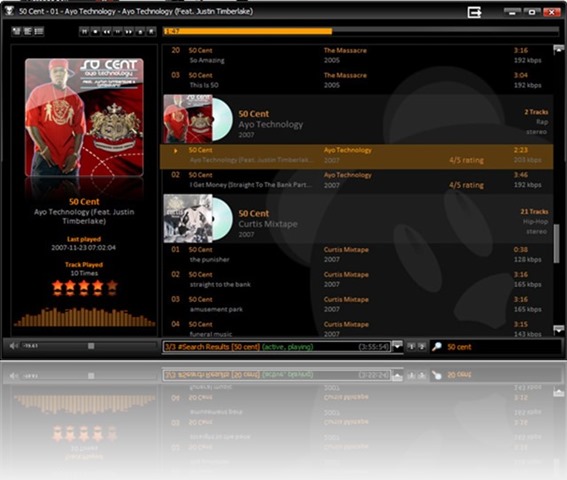This screenshot has height=480, width=567.
Task: Mute audio using the speaker icon
Action: [13, 346]
